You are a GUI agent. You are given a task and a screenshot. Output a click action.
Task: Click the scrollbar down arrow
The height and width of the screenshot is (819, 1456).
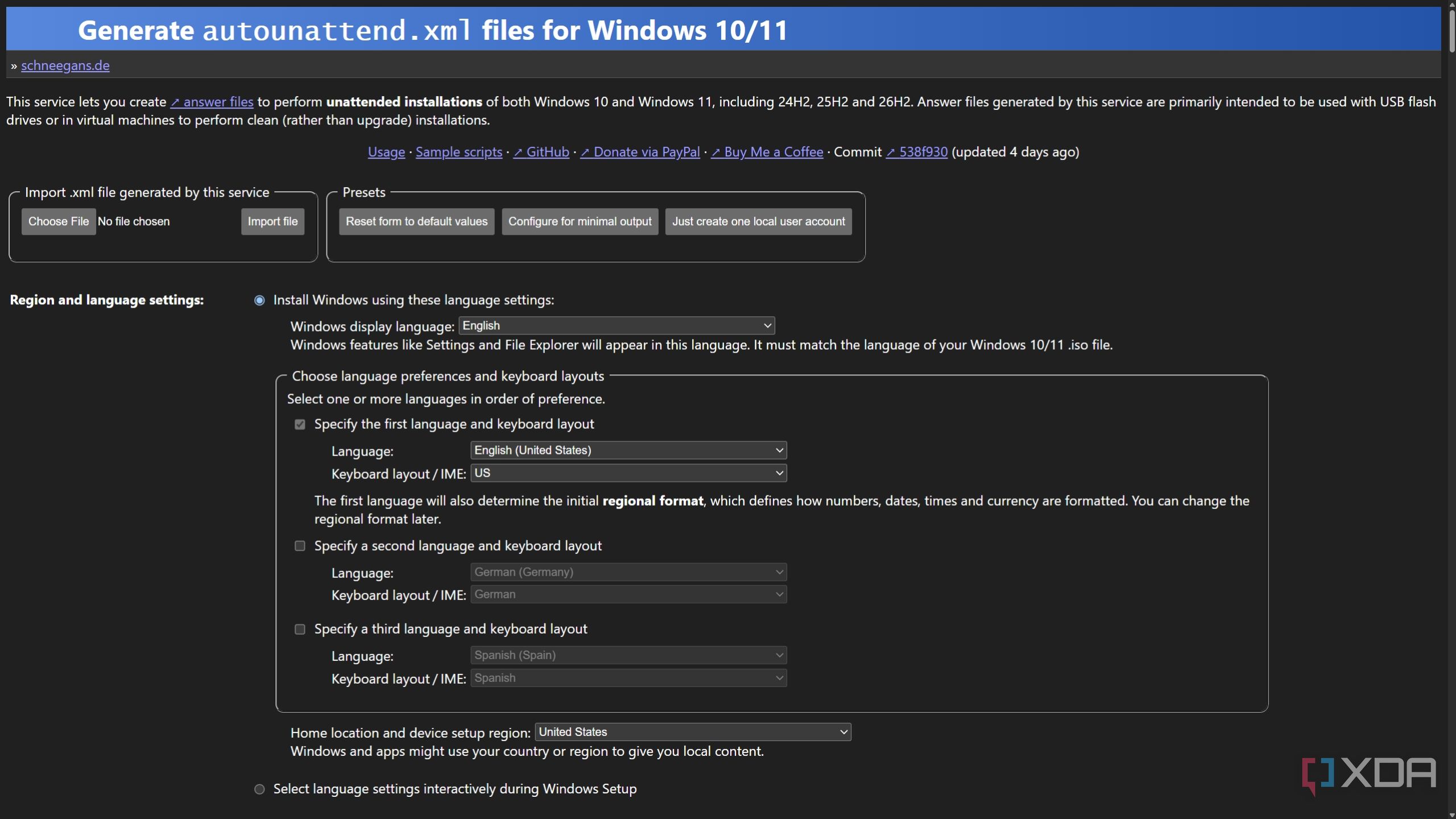click(x=1451, y=814)
